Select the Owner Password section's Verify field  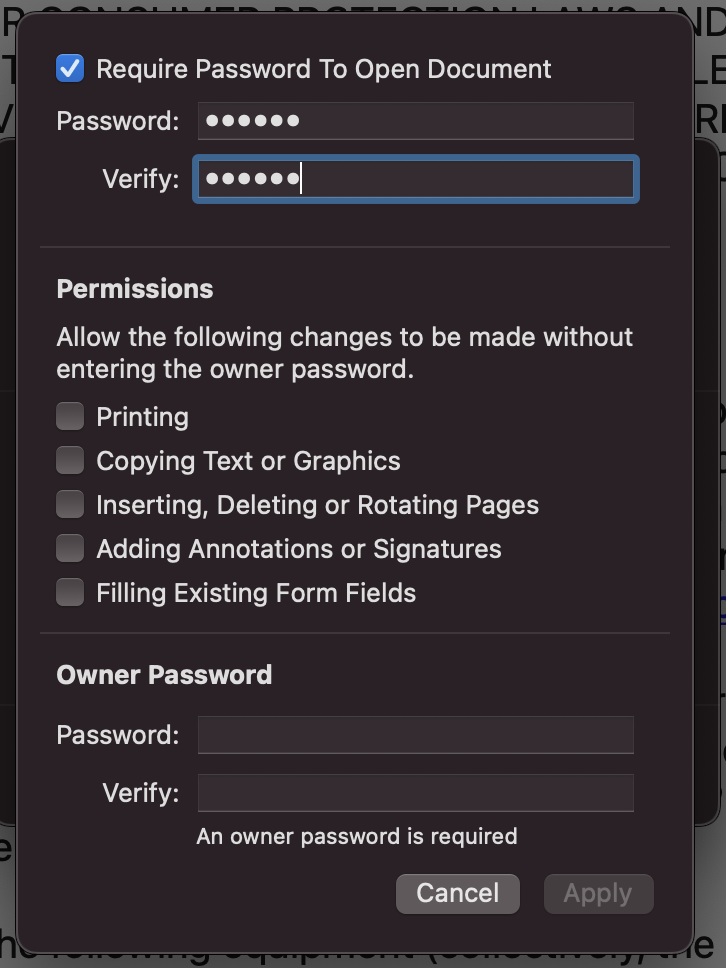coord(415,793)
